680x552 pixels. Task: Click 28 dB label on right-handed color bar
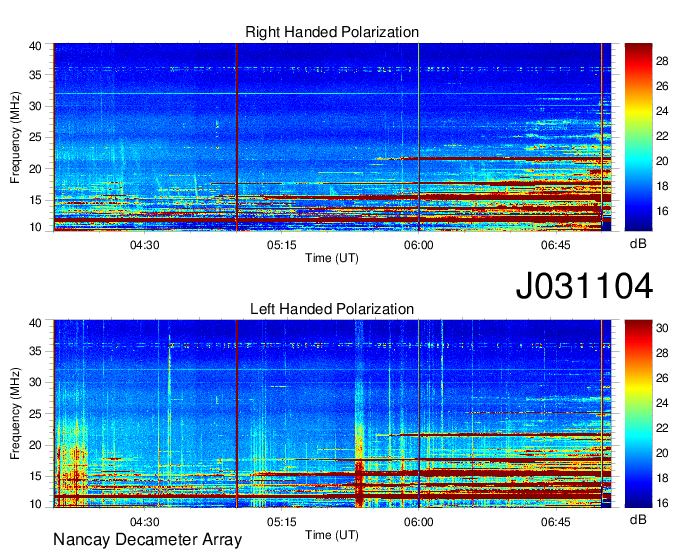tap(662, 61)
